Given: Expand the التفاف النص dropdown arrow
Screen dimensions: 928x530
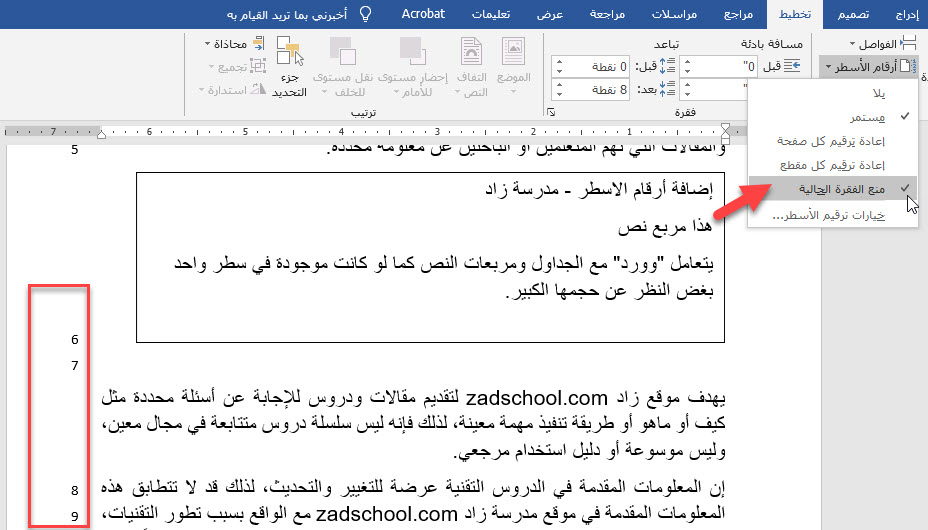Looking at the screenshot, I should pos(457,92).
